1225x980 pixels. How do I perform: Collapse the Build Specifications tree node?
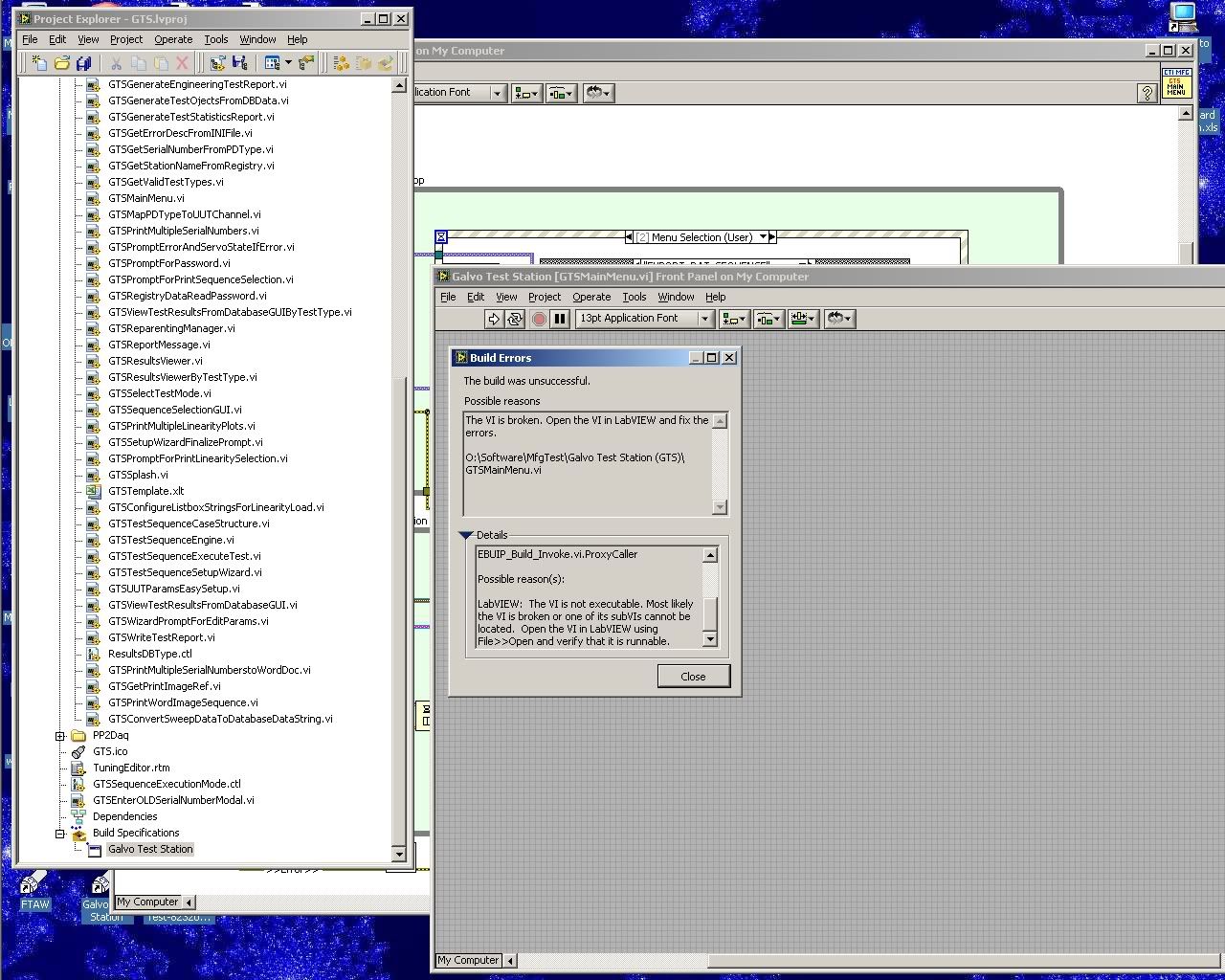[60, 834]
